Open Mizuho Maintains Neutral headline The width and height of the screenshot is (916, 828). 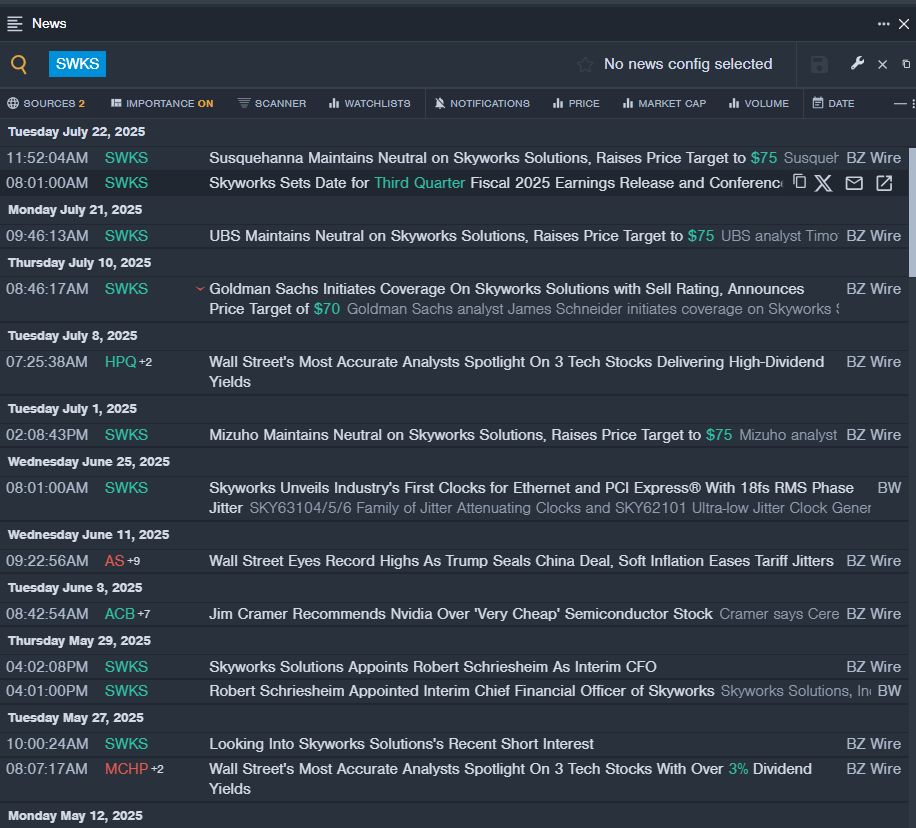470,435
